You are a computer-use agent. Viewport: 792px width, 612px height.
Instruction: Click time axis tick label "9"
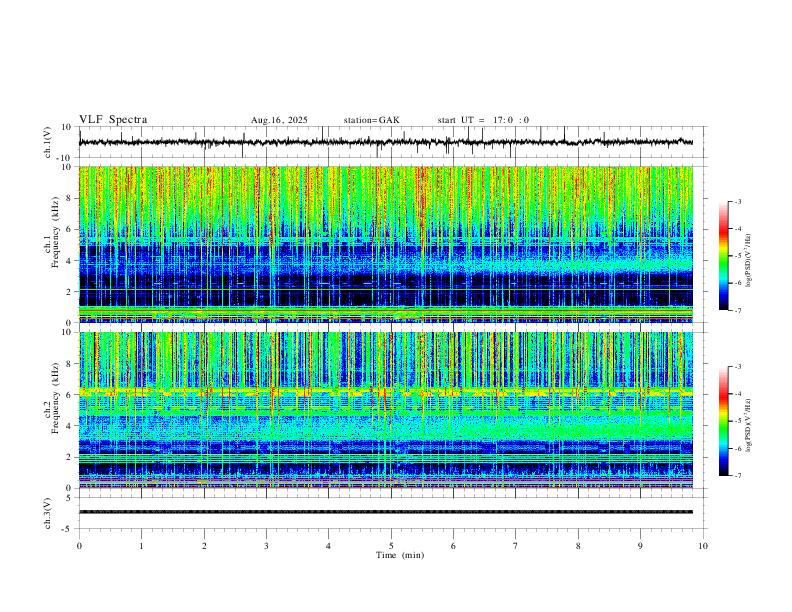(640, 546)
